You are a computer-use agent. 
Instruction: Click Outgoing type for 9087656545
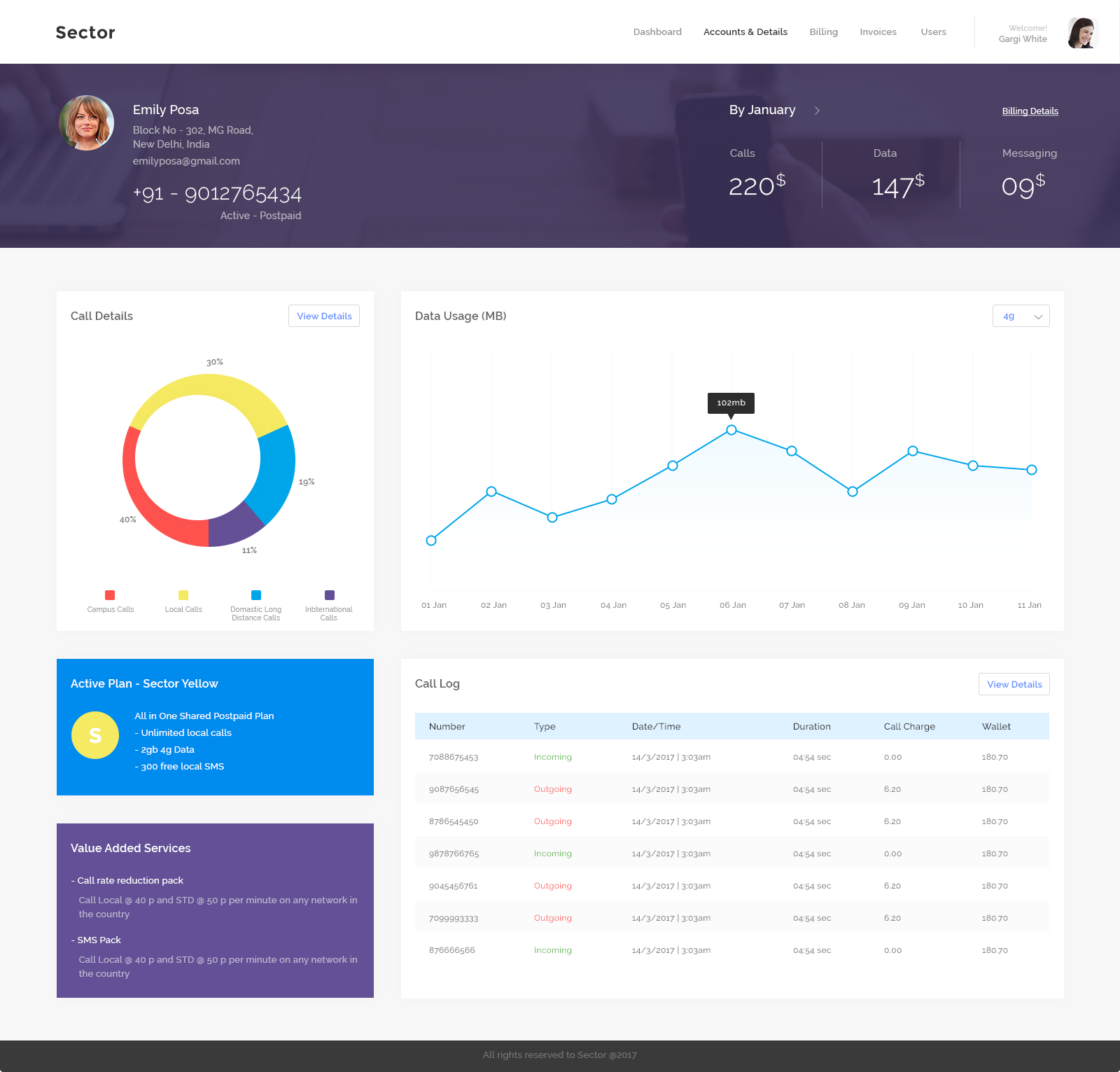552,789
